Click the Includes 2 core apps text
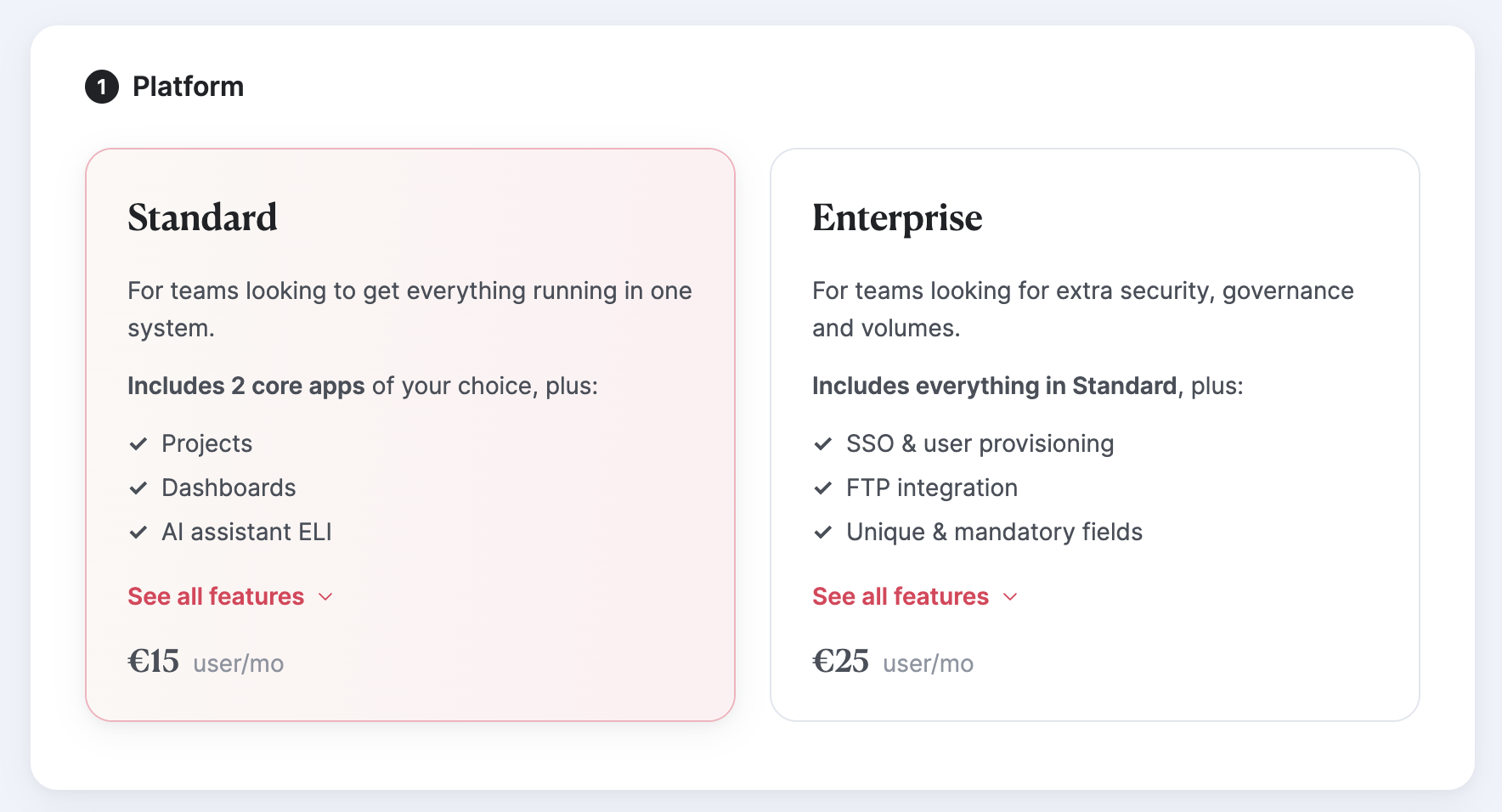The height and width of the screenshot is (812, 1502). tap(246, 386)
